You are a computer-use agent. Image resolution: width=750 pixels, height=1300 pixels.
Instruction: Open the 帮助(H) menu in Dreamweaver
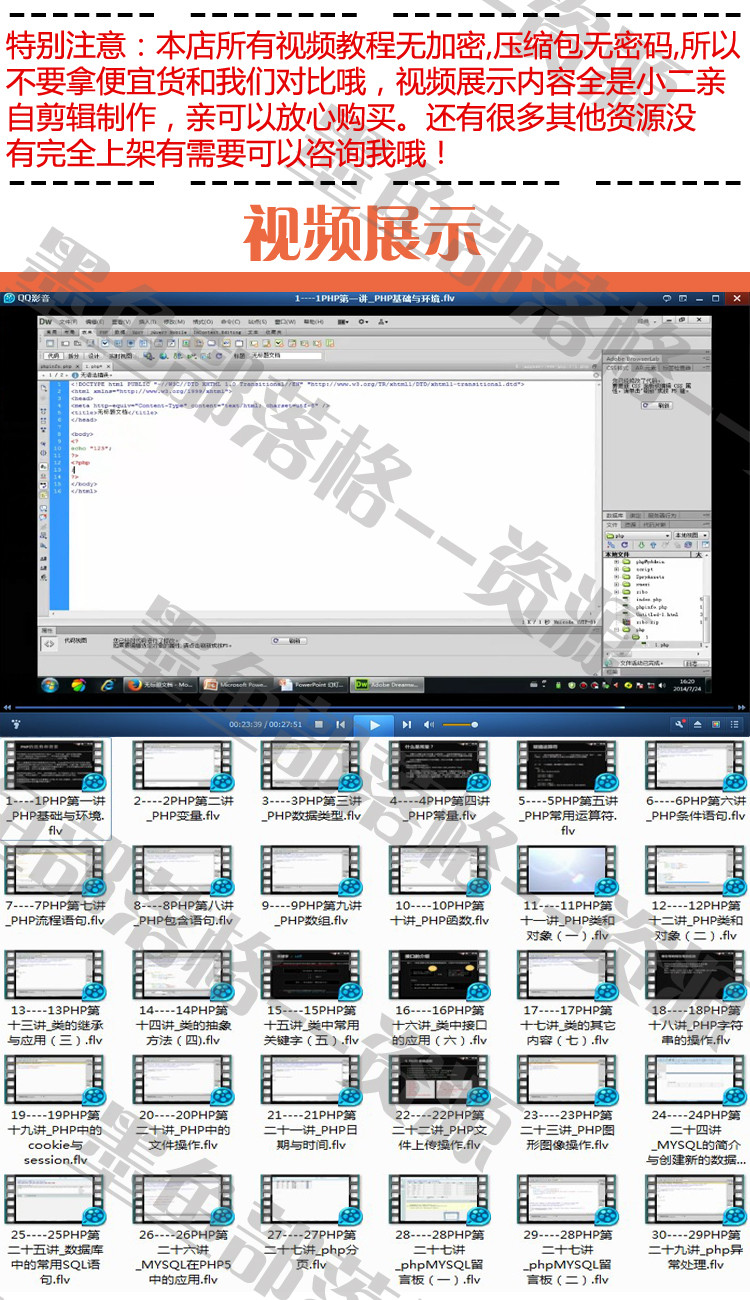click(313, 322)
